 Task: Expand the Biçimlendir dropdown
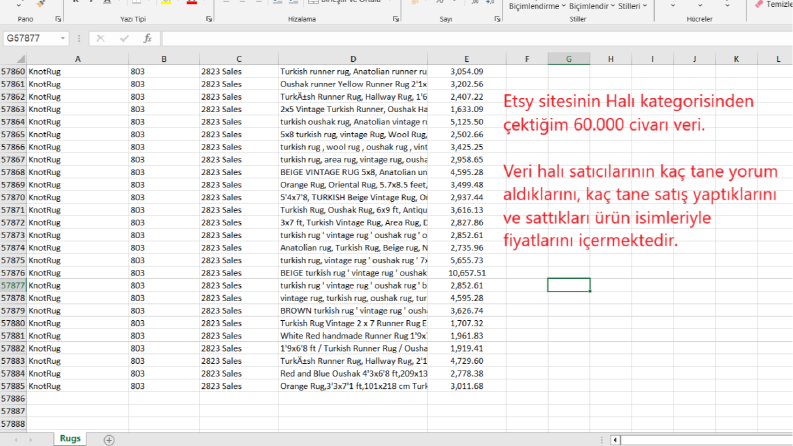tap(612, 6)
